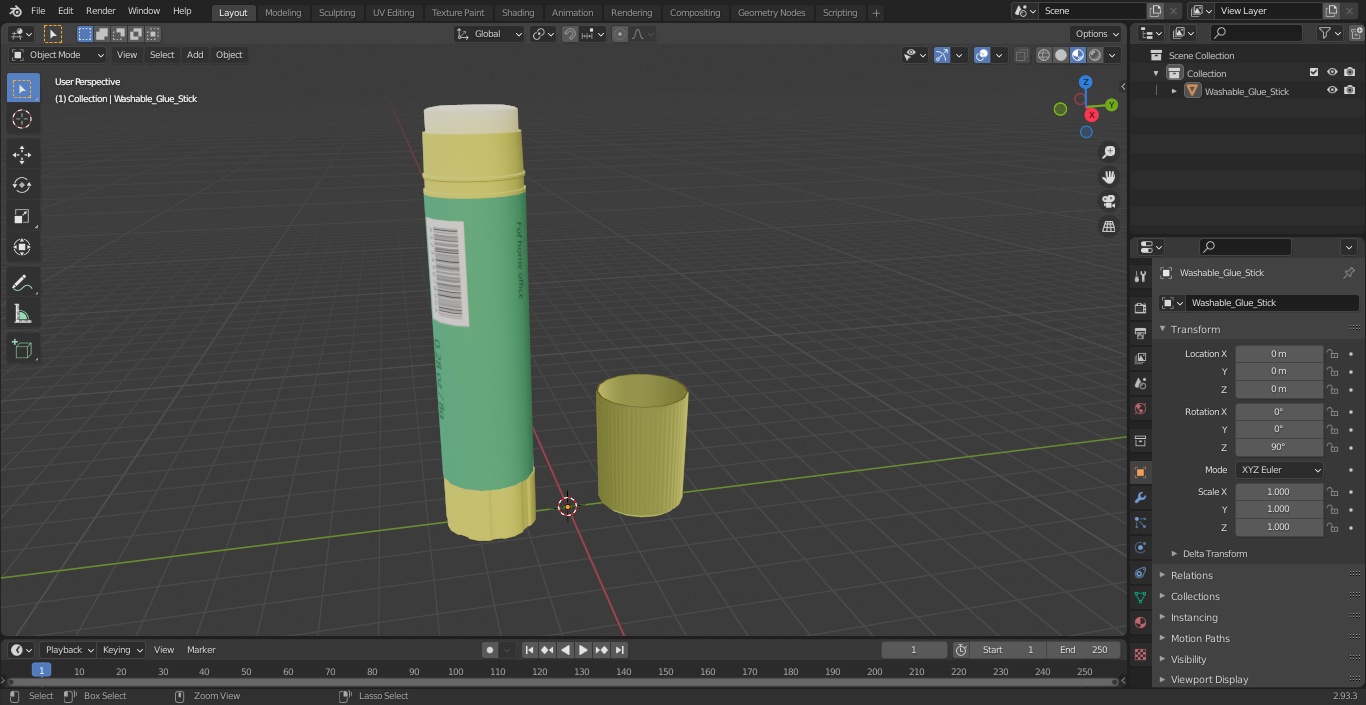Expand the Delta Transform panel
This screenshot has width=1366, height=705.
pyautogui.click(x=1214, y=554)
